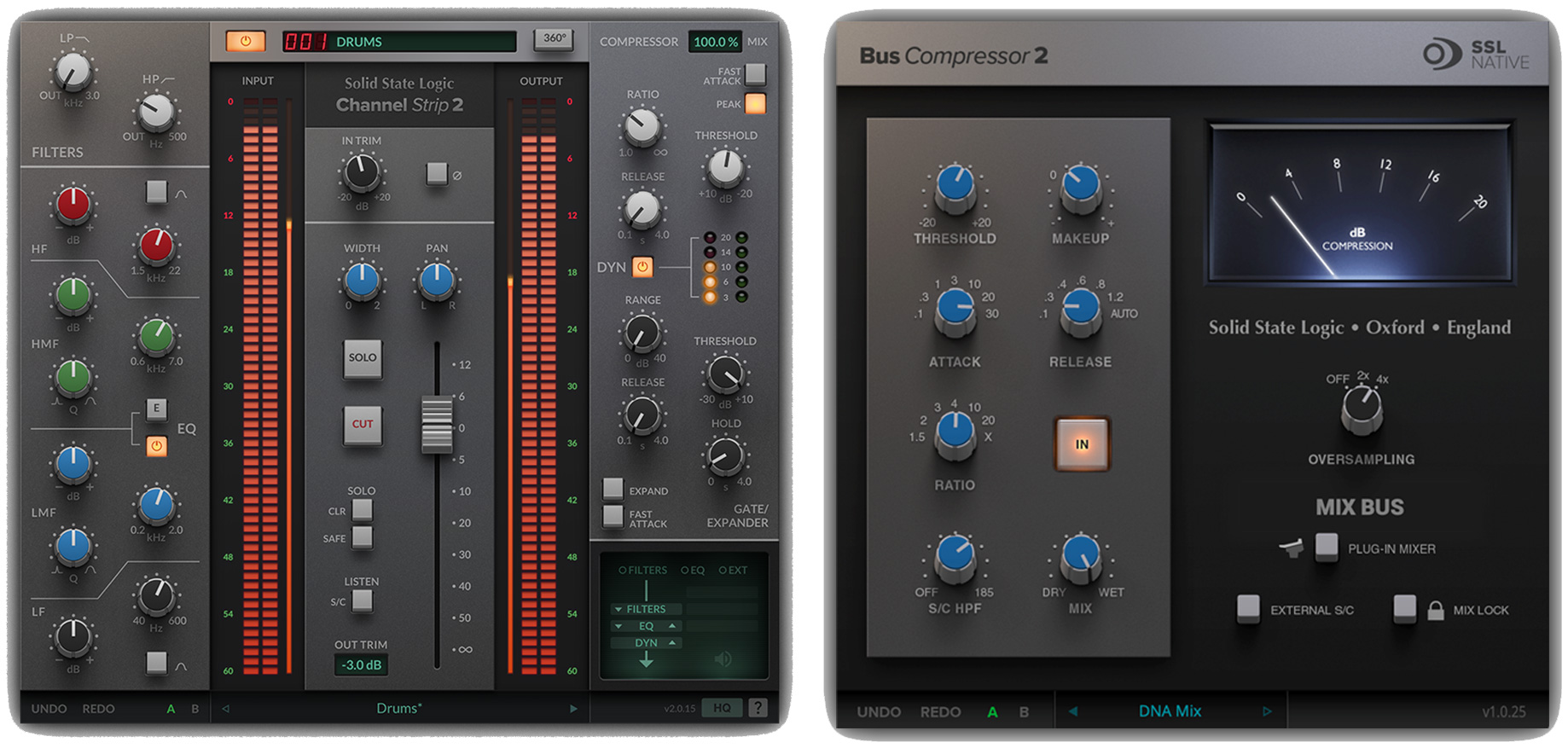The width and height of the screenshot is (1568, 748).
Task: Click the output fader handle
Action: 437,424
